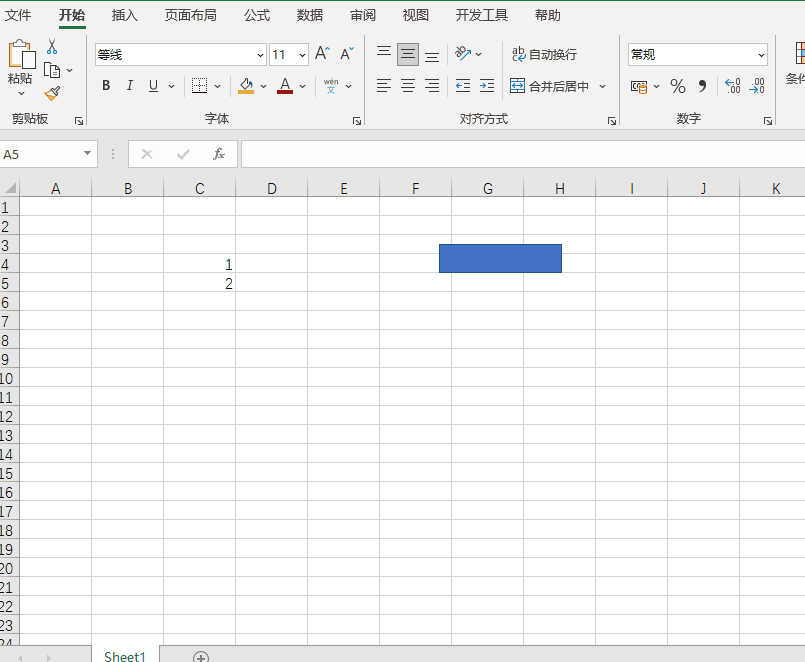Viewport: 805px width, 662px height.
Task: Switch to the 页面布局 tab
Action: click(x=190, y=15)
